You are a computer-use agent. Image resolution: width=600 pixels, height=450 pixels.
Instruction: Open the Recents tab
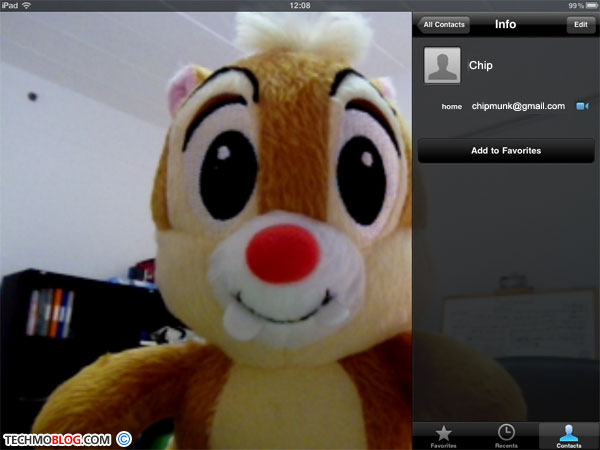[506, 436]
